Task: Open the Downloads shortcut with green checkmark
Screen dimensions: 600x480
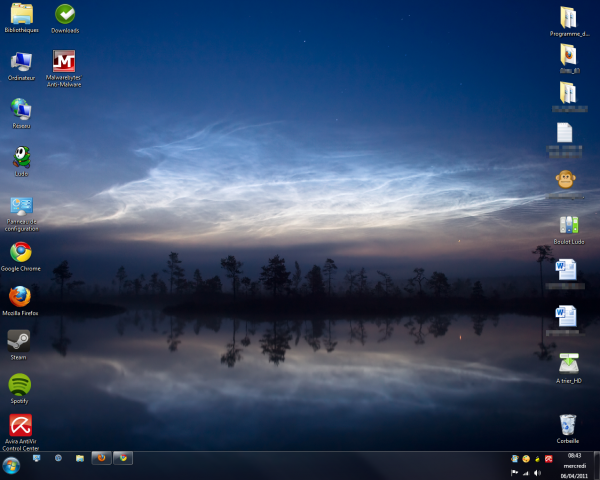Action: pyautogui.click(x=65, y=15)
